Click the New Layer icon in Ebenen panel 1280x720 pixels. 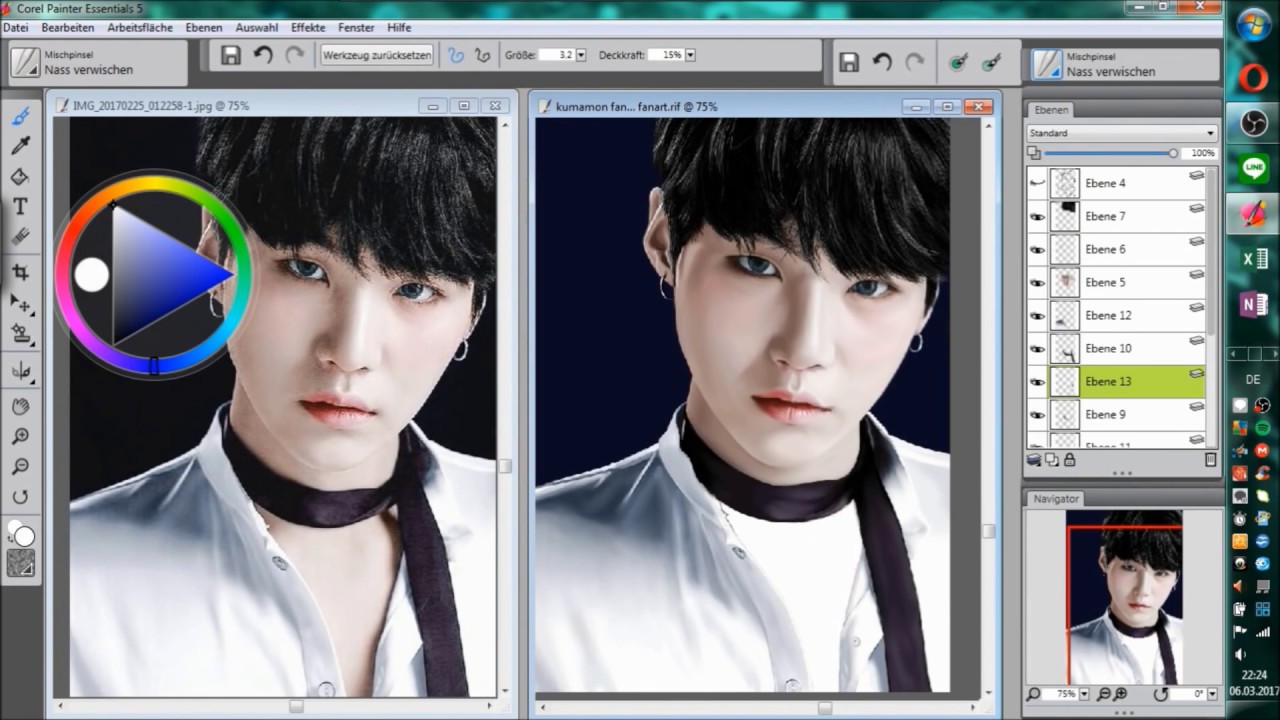[1034, 459]
